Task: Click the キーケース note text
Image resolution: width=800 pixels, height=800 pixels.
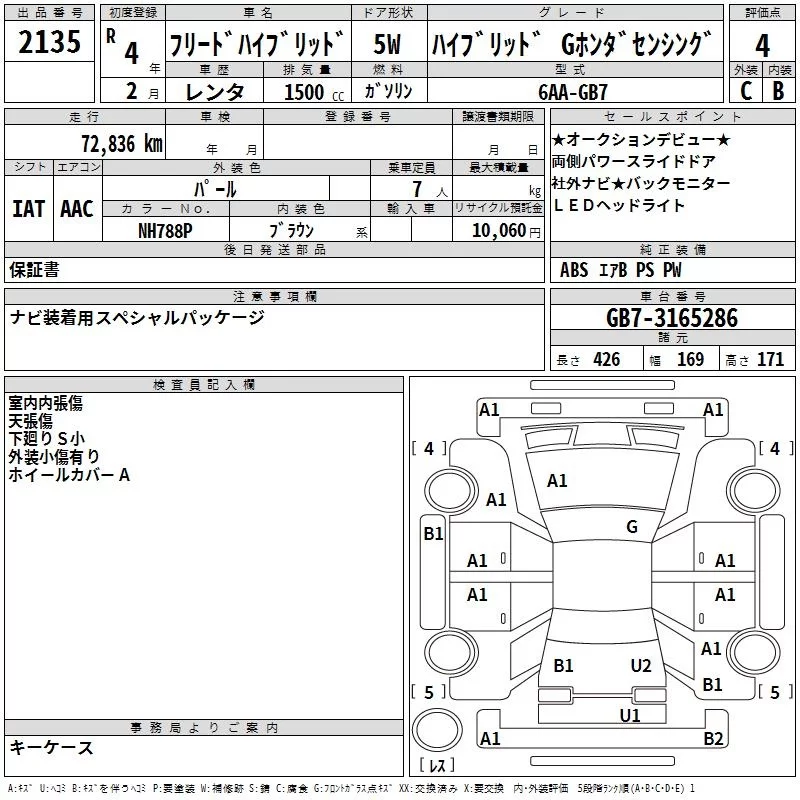Action: 51,748
